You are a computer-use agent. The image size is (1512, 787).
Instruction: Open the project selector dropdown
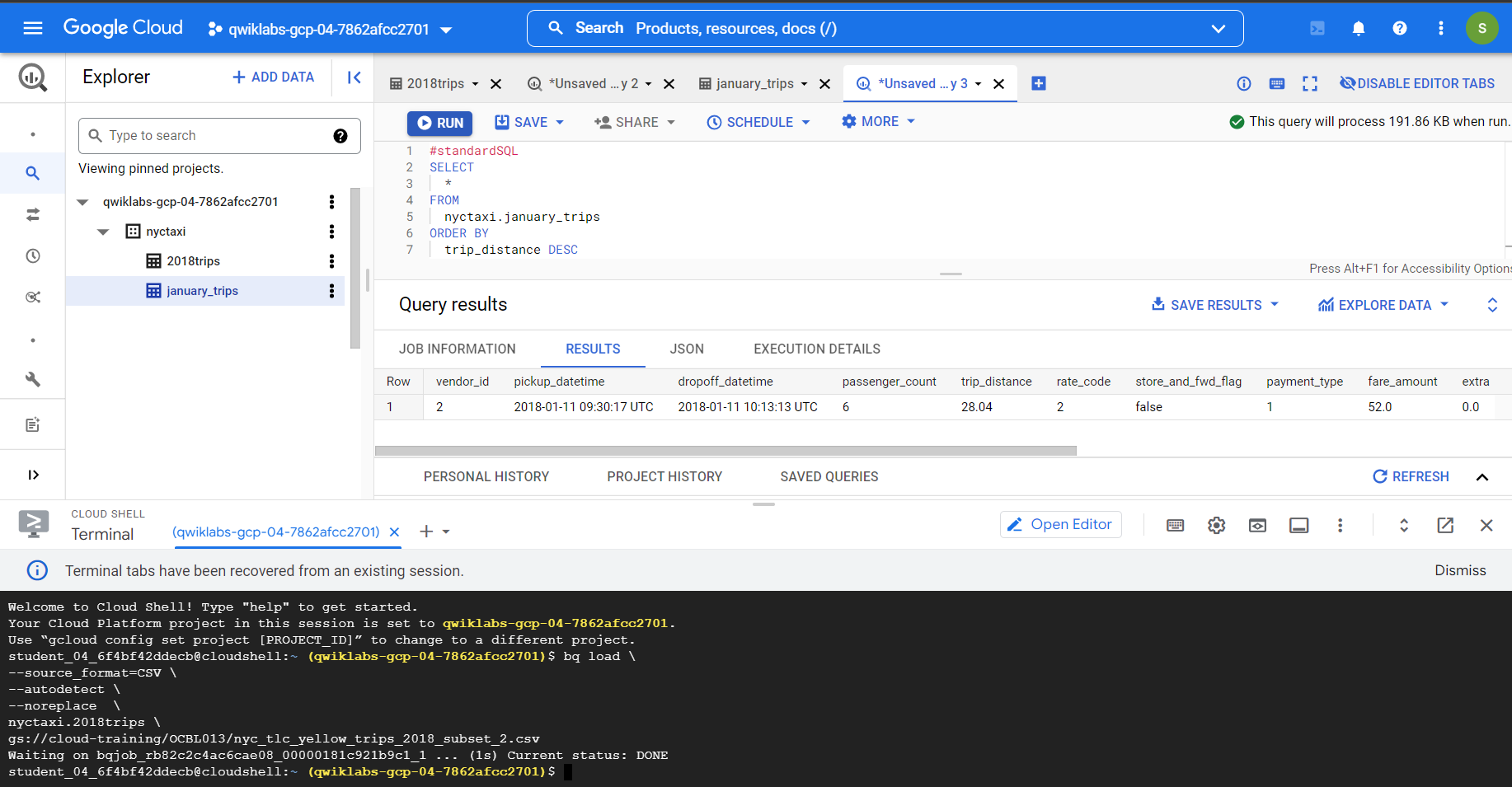point(330,30)
